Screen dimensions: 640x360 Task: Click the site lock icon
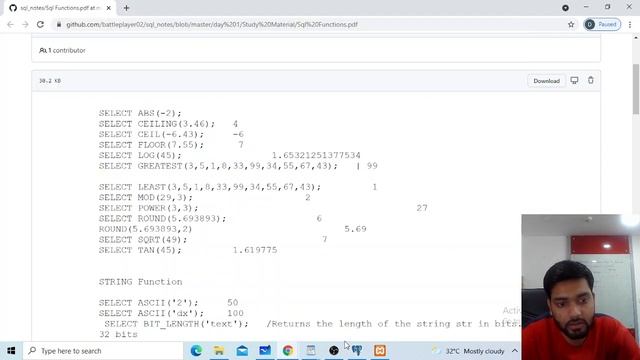59,24
